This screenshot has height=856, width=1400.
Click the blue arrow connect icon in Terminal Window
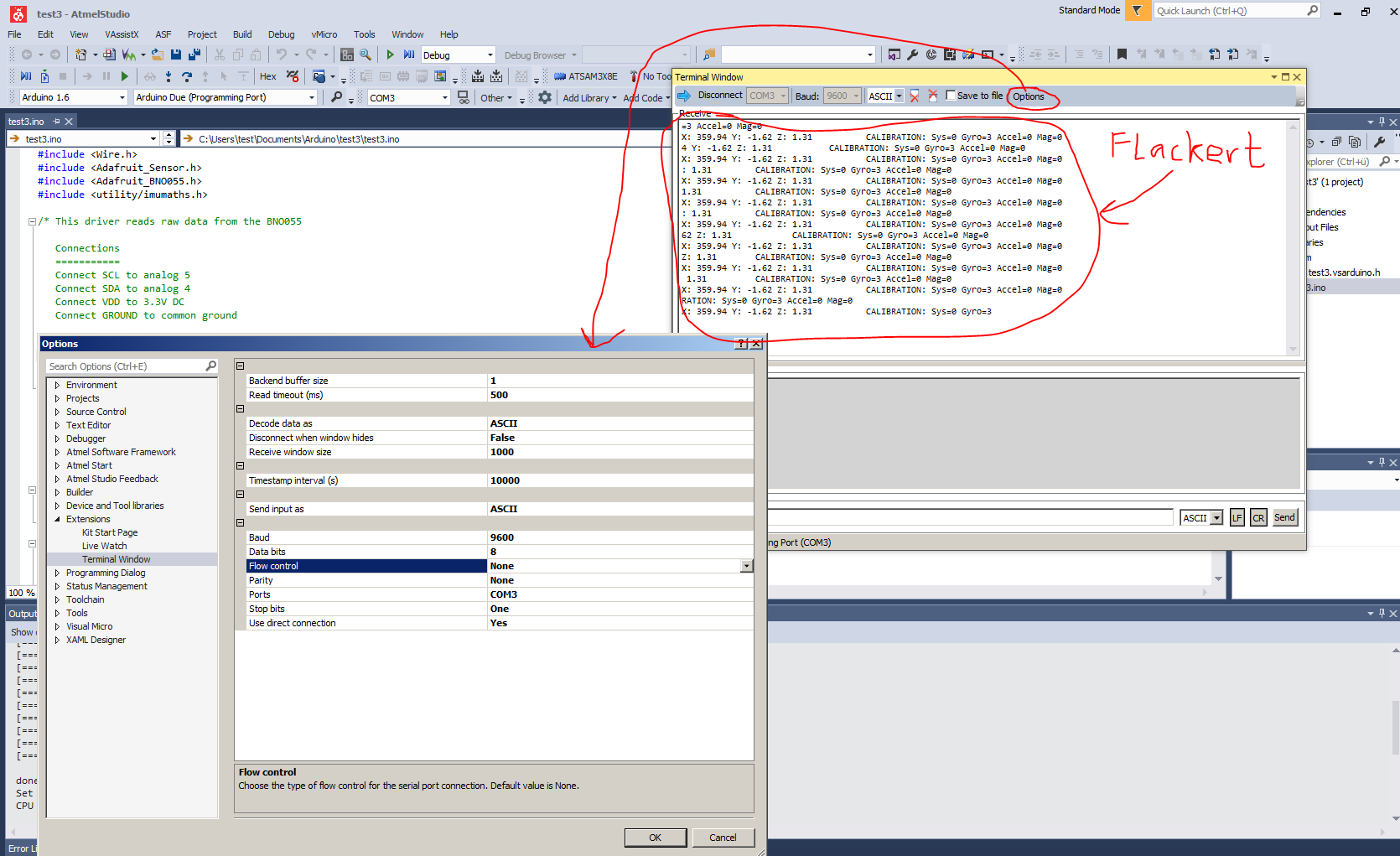tap(684, 96)
